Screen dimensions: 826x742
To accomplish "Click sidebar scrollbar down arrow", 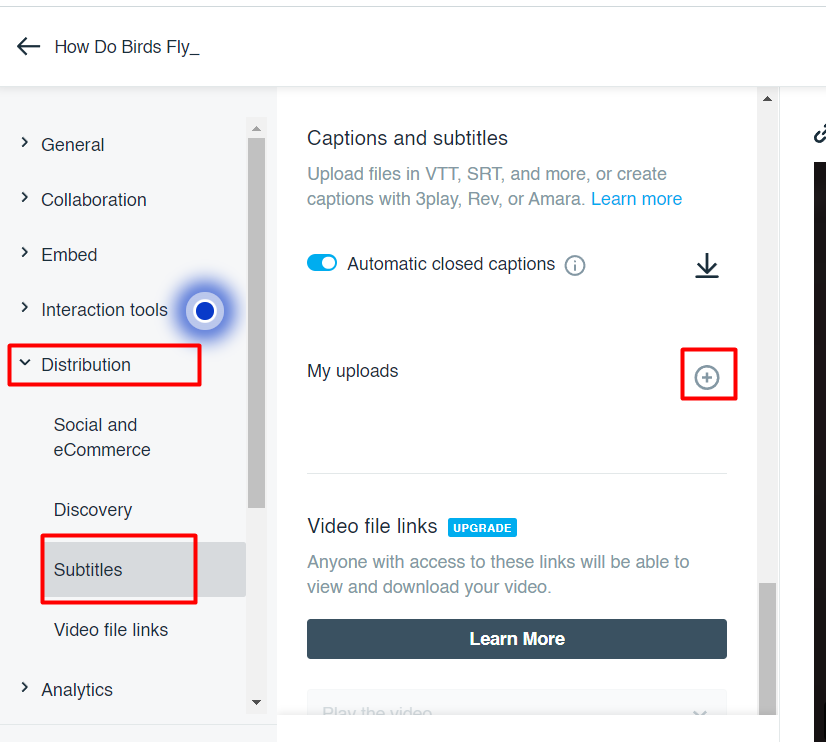I will (257, 702).
